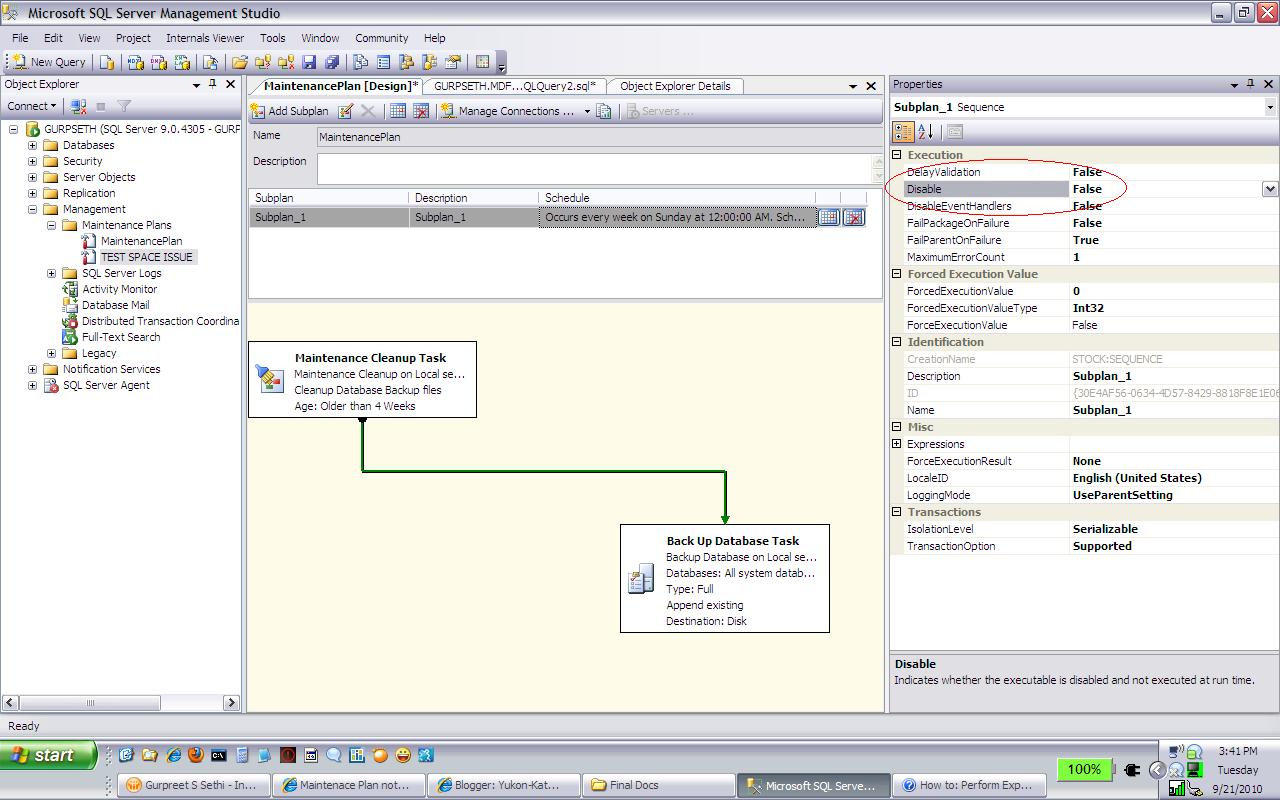Image resolution: width=1280 pixels, height=800 pixels.
Task: Open the View menu
Action: tap(89, 38)
